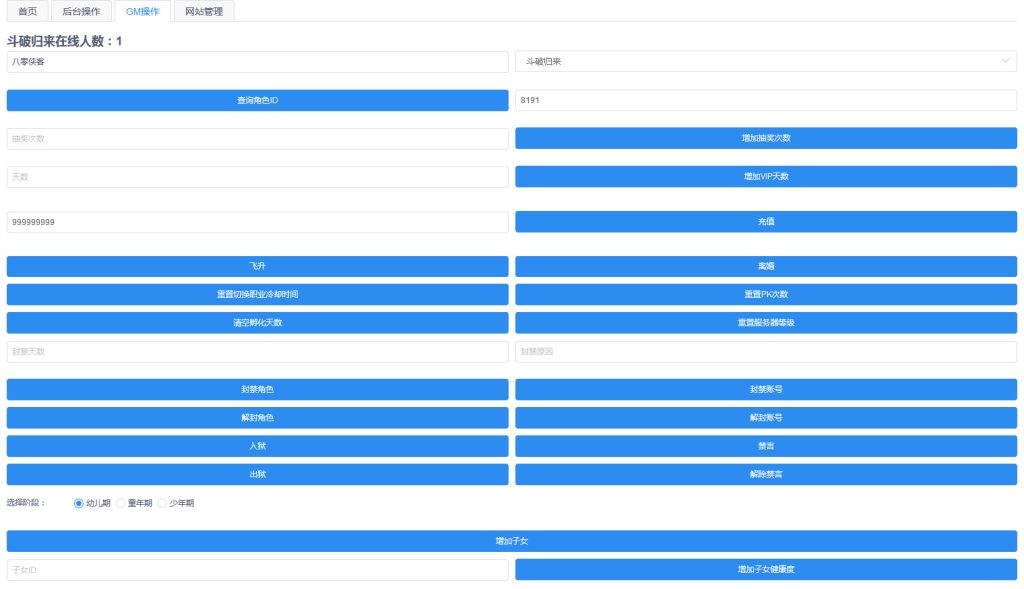Click the 查询角色ID button
This screenshot has width=1024, height=589.
coord(257,100)
